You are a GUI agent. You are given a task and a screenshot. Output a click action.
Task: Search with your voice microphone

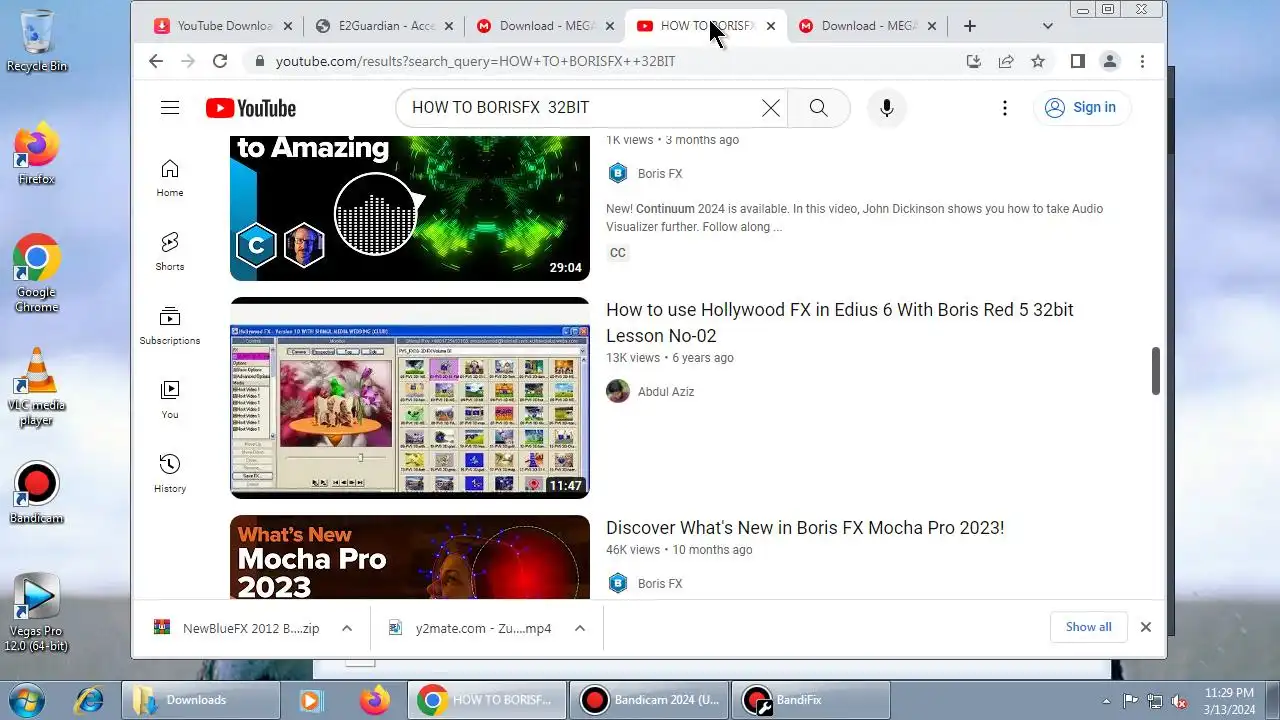click(886, 108)
